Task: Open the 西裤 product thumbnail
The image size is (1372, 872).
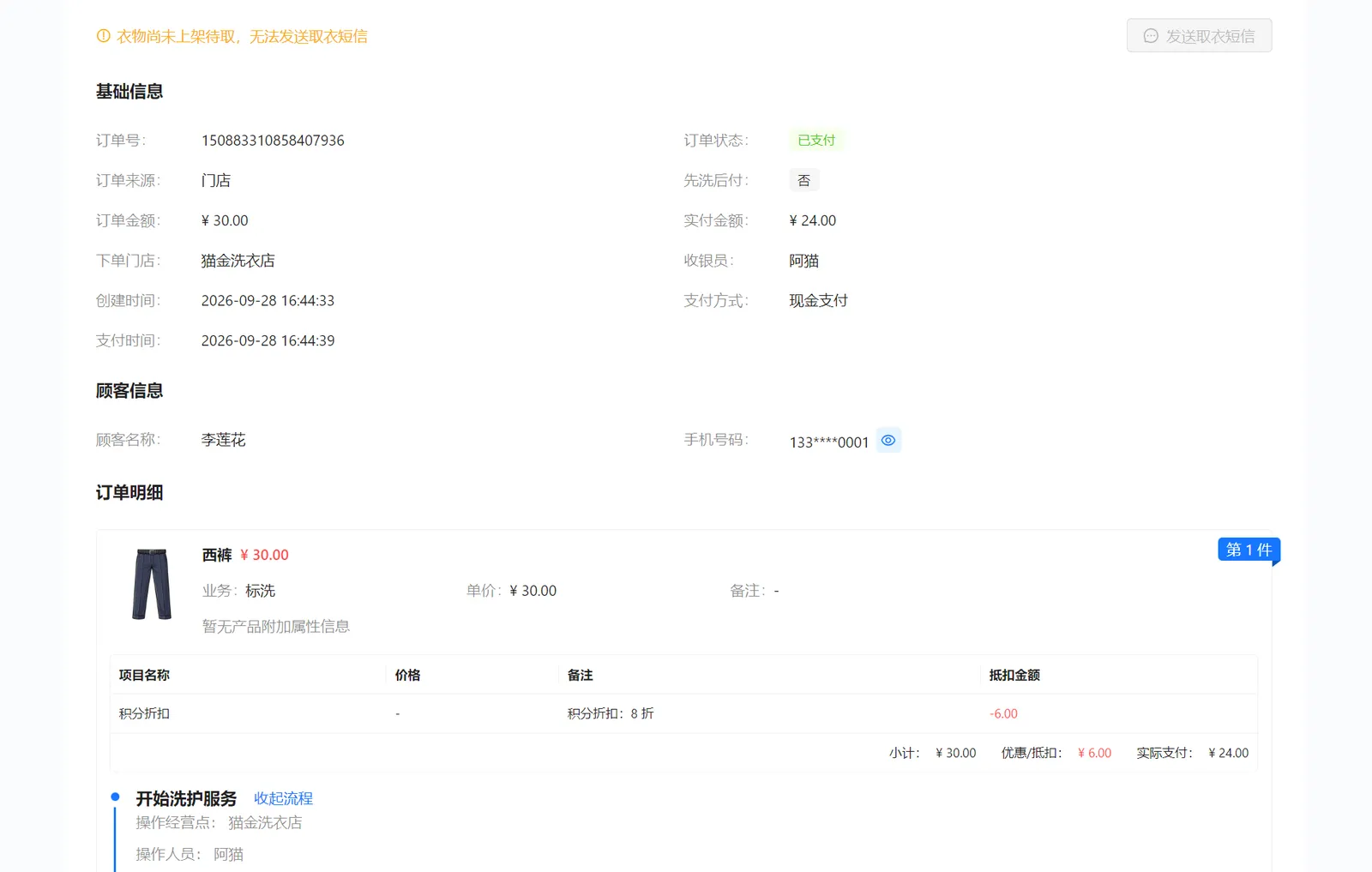Action: pos(152,584)
